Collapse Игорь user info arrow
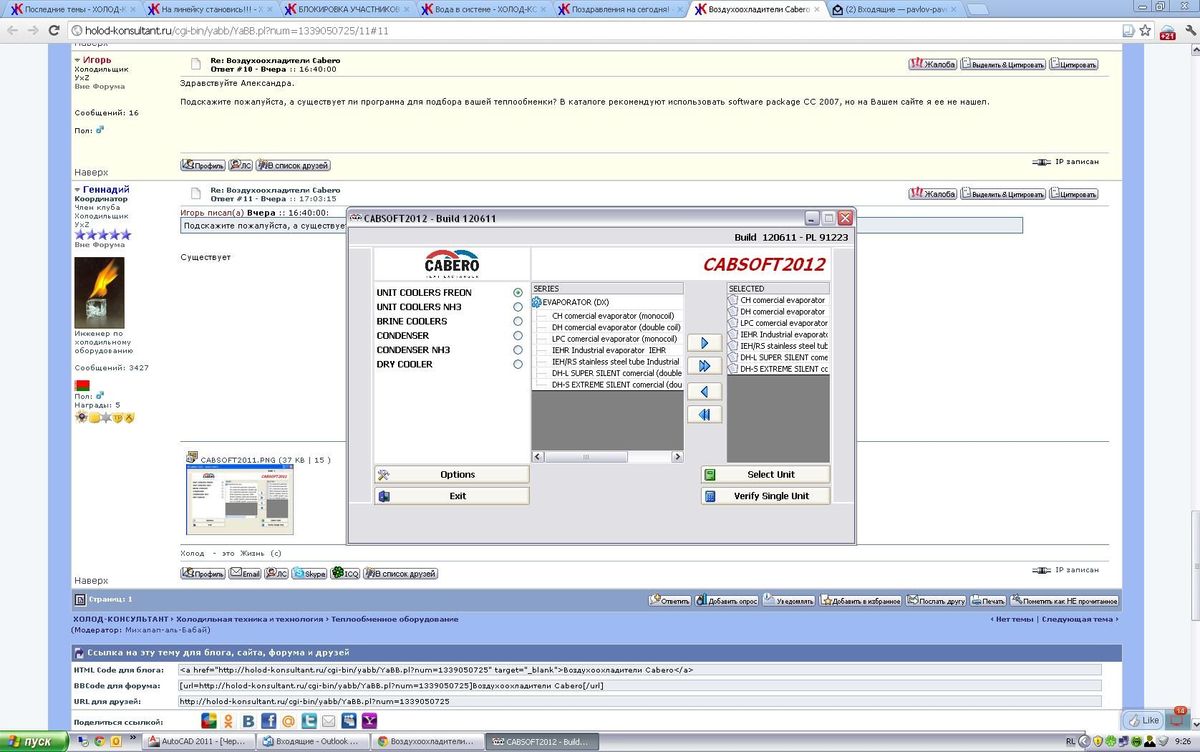 [78, 60]
